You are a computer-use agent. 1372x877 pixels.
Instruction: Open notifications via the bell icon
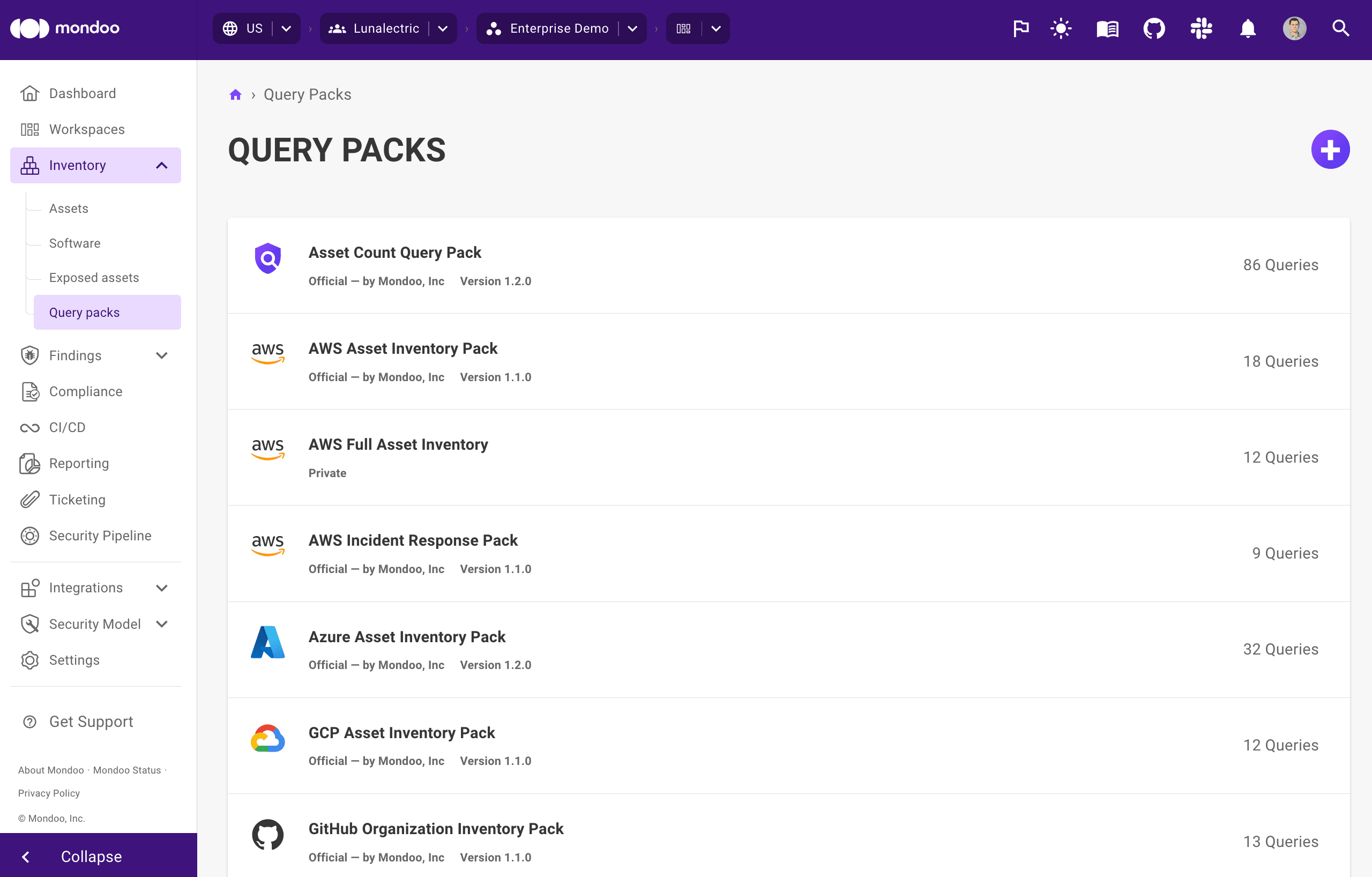[1247, 28]
